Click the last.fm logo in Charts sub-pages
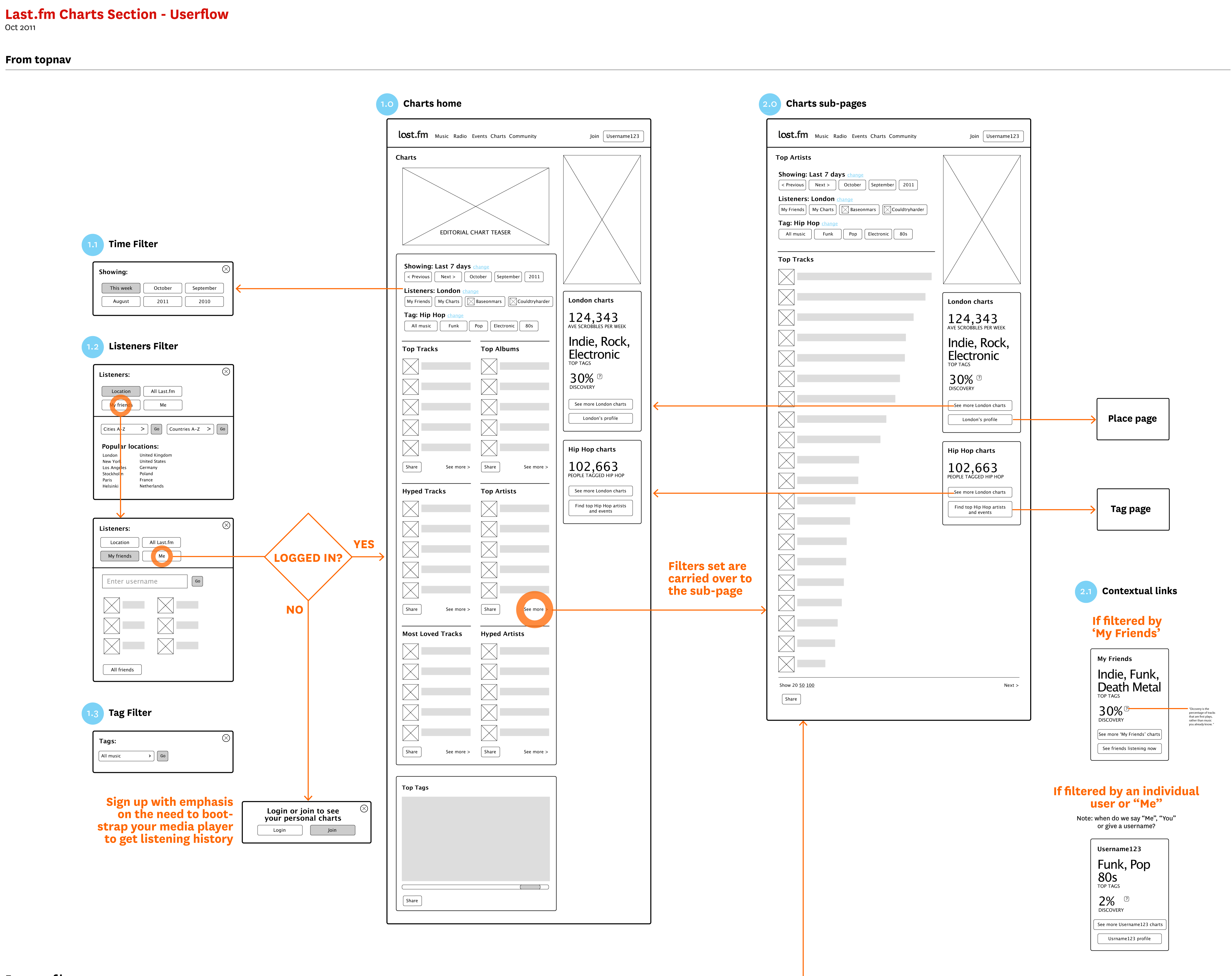 click(793, 134)
